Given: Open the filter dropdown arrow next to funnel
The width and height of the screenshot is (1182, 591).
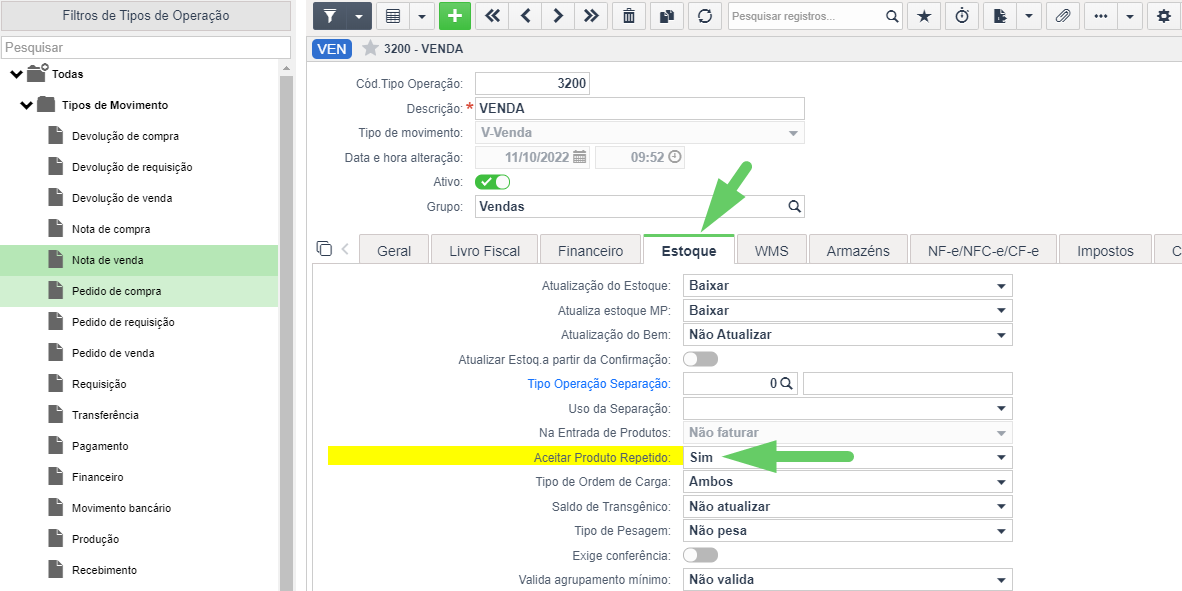Looking at the screenshot, I should [359, 16].
